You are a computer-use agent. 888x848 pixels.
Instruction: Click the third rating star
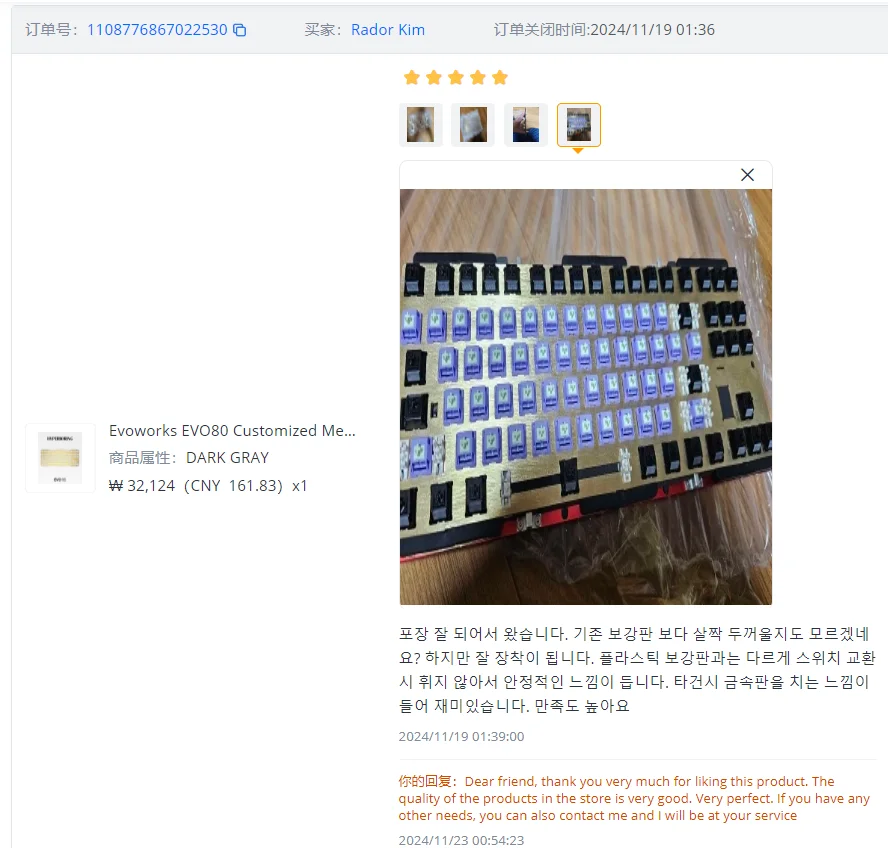456,77
